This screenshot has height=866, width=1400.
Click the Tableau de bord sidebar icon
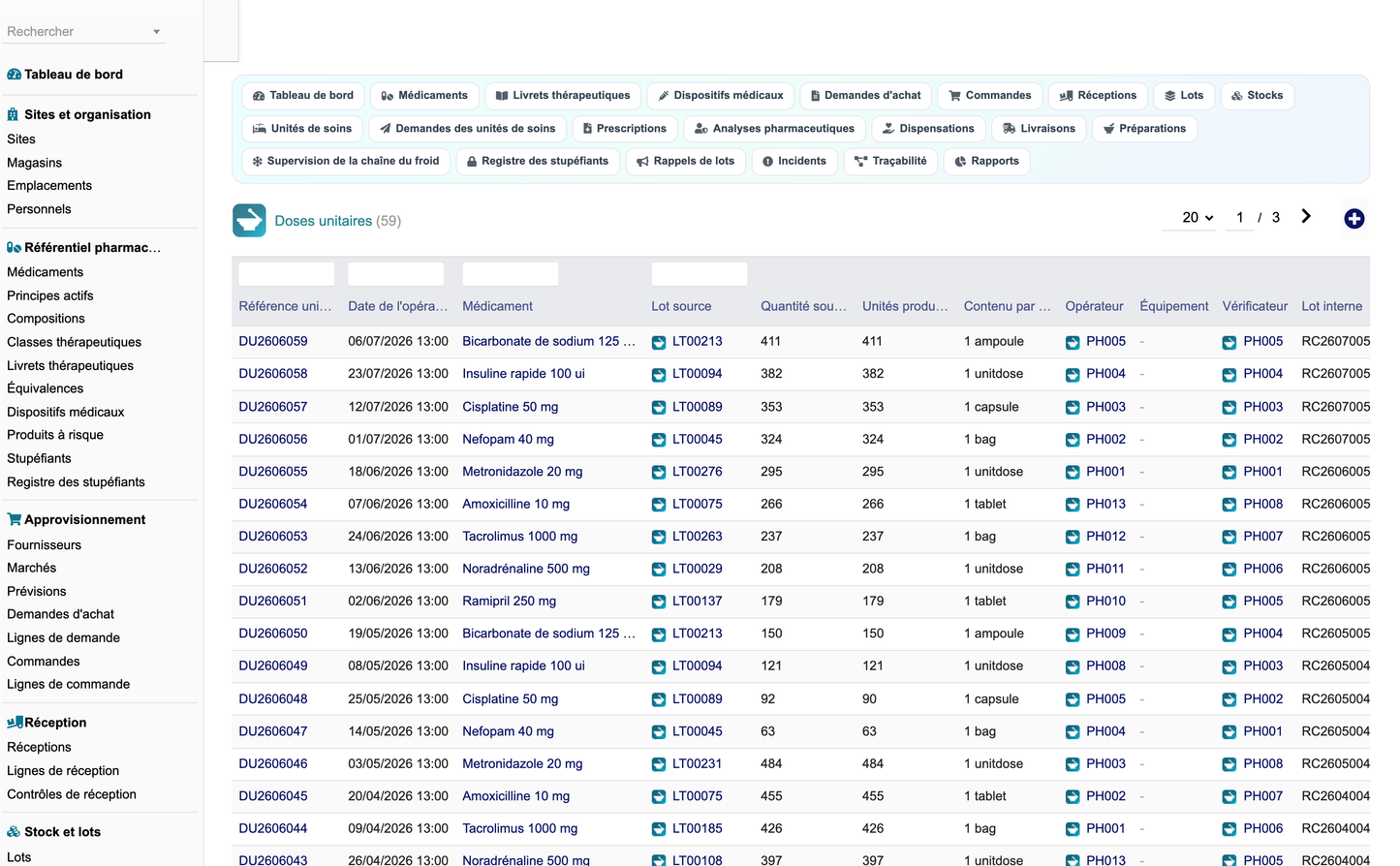point(14,75)
